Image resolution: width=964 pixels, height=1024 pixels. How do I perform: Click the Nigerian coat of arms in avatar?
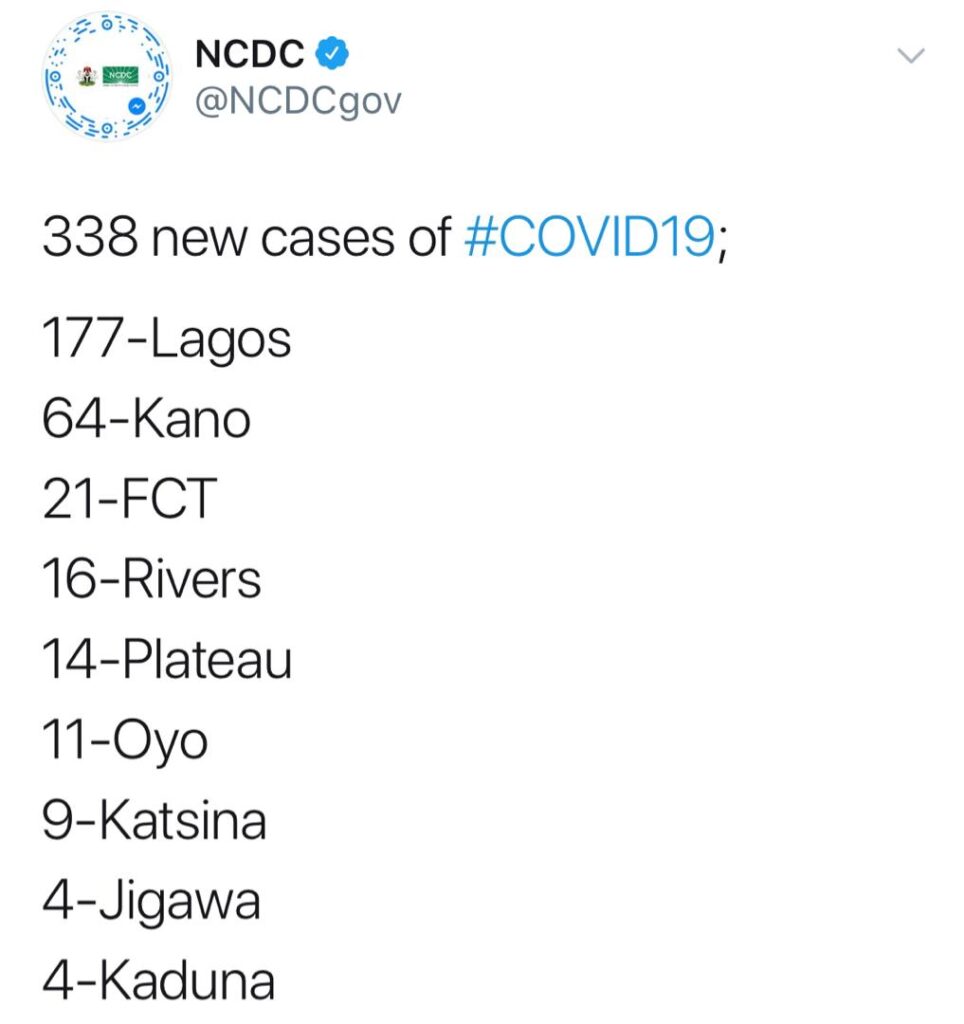[x=85, y=75]
